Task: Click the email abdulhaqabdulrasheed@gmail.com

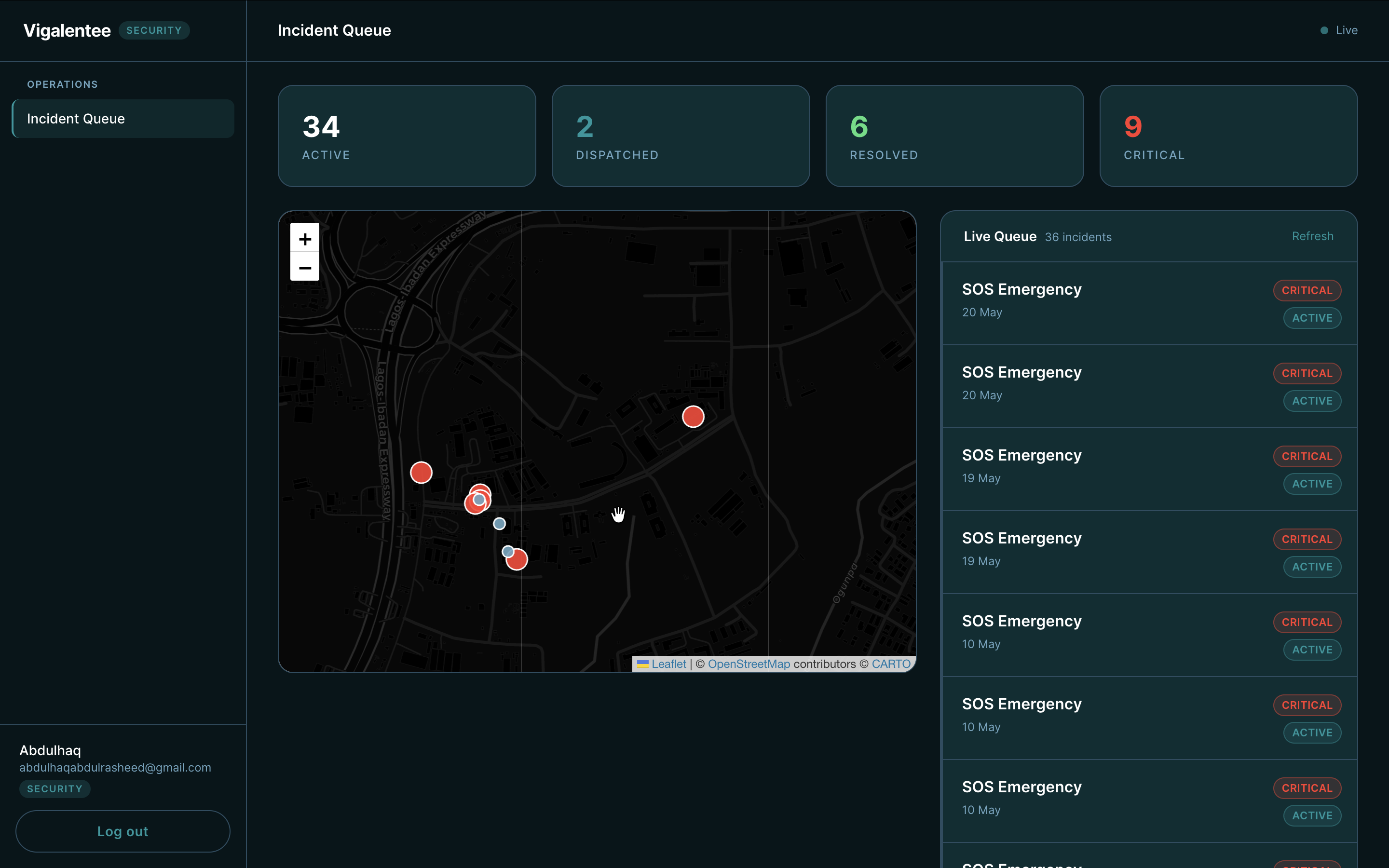Action: [x=115, y=768]
